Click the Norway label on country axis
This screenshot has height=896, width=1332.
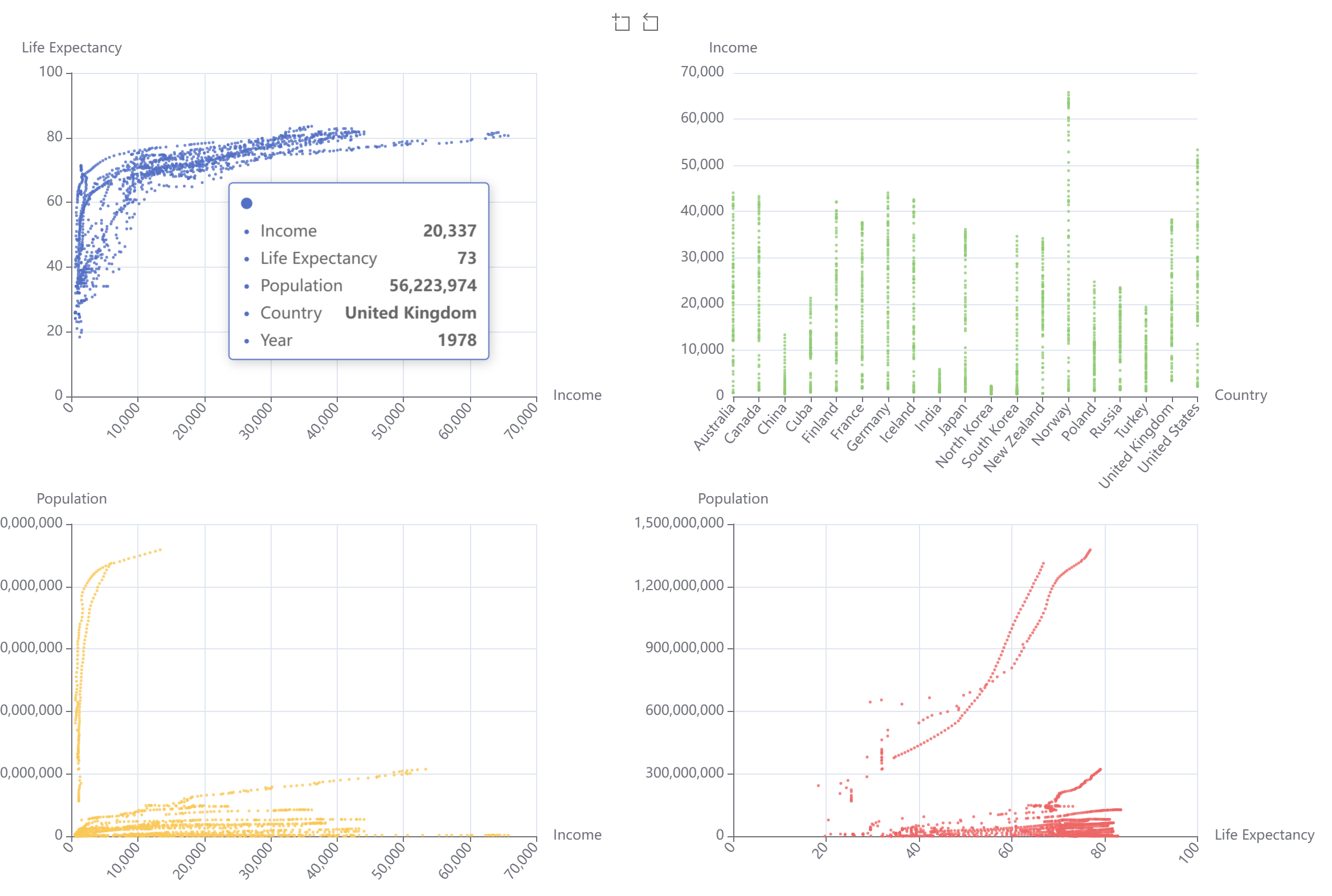(x=1051, y=424)
